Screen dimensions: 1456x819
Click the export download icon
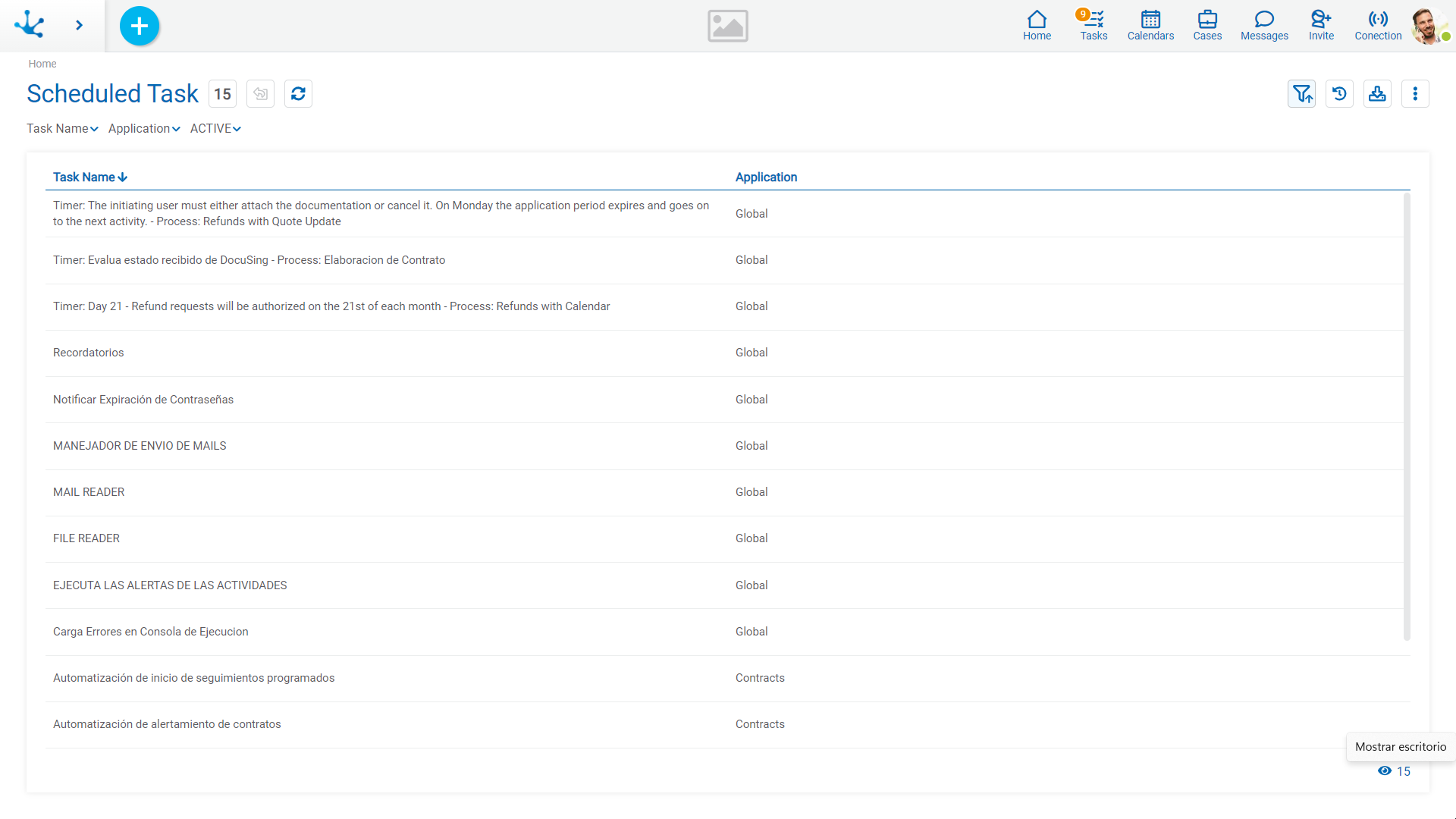[1377, 94]
